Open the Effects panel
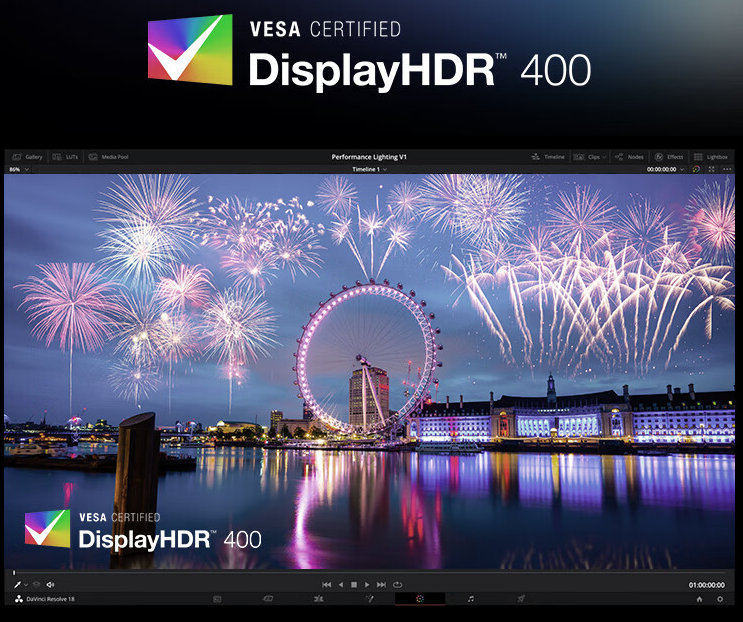Image resolution: width=743 pixels, height=622 pixels. pos(670,157)
